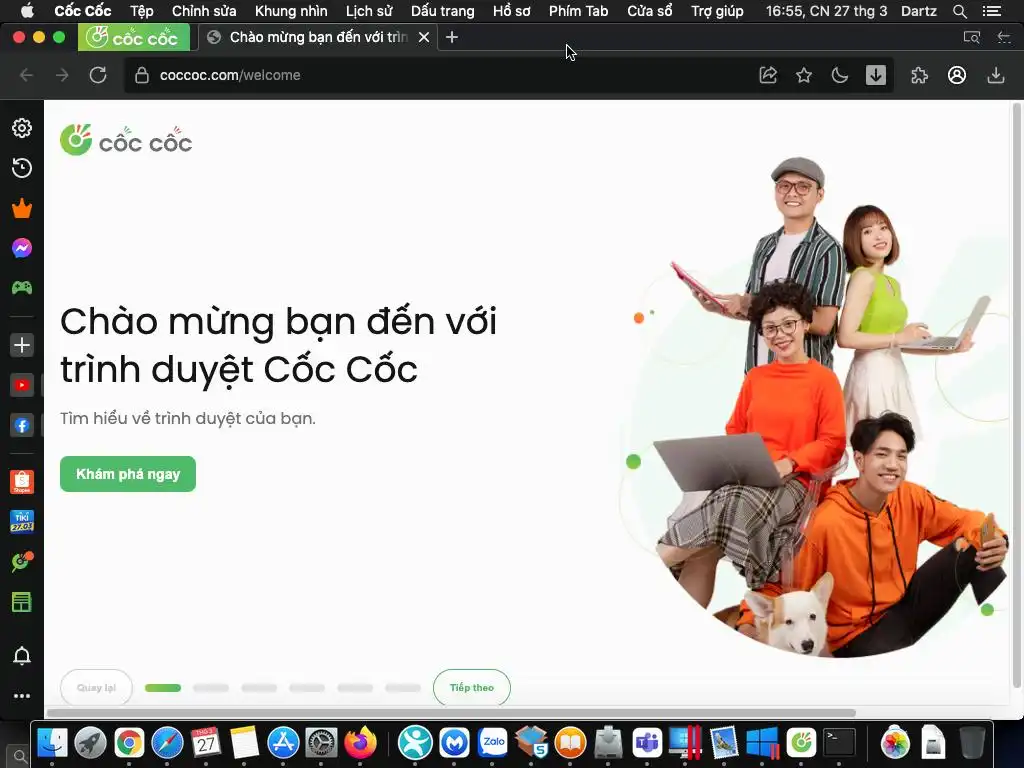Image resolution: width=1024 pixels, height=768 pixels.
Task: Open the green table/sheet icon in sidebar
Action: [22, 602]
